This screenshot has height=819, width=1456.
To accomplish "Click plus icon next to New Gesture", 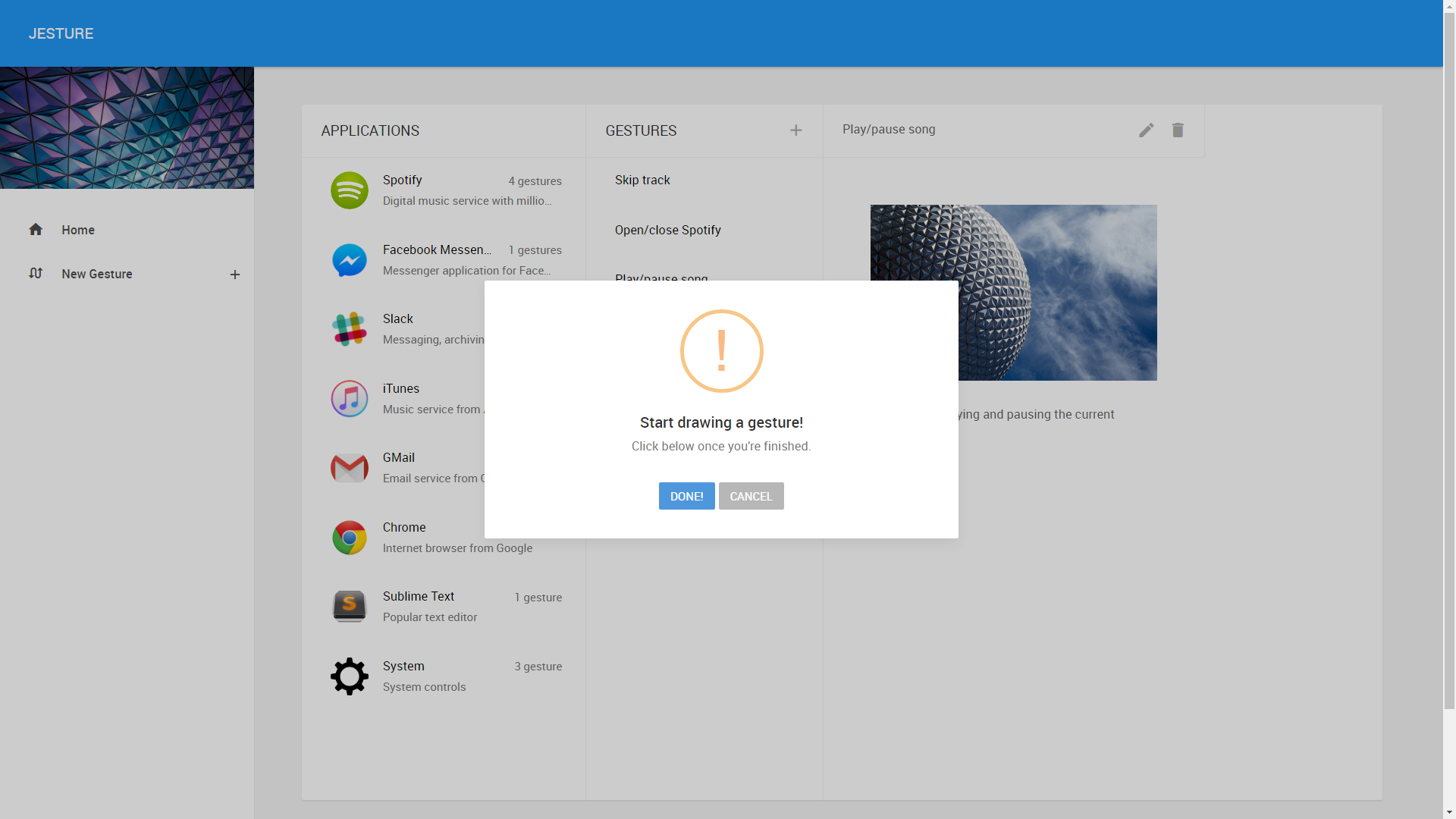I will (235, 275).
